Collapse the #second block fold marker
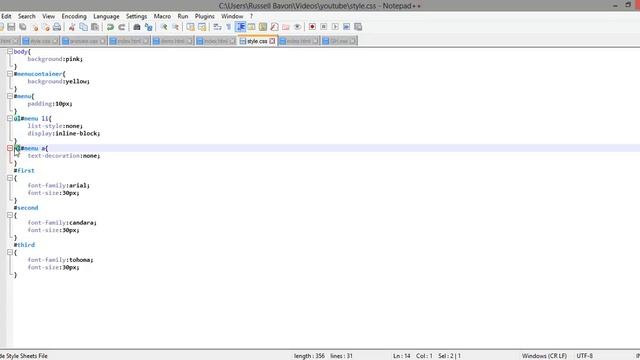The height and width of the screenshot is (360, 640). (10, 215)
